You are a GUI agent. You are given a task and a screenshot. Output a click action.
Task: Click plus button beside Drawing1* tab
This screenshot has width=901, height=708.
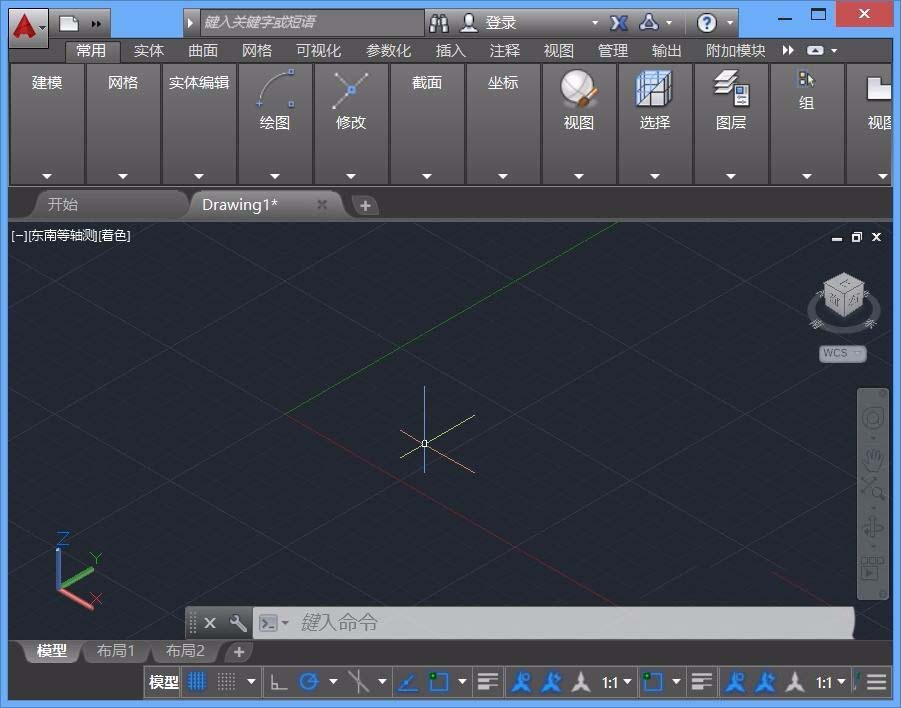(364, 205)
